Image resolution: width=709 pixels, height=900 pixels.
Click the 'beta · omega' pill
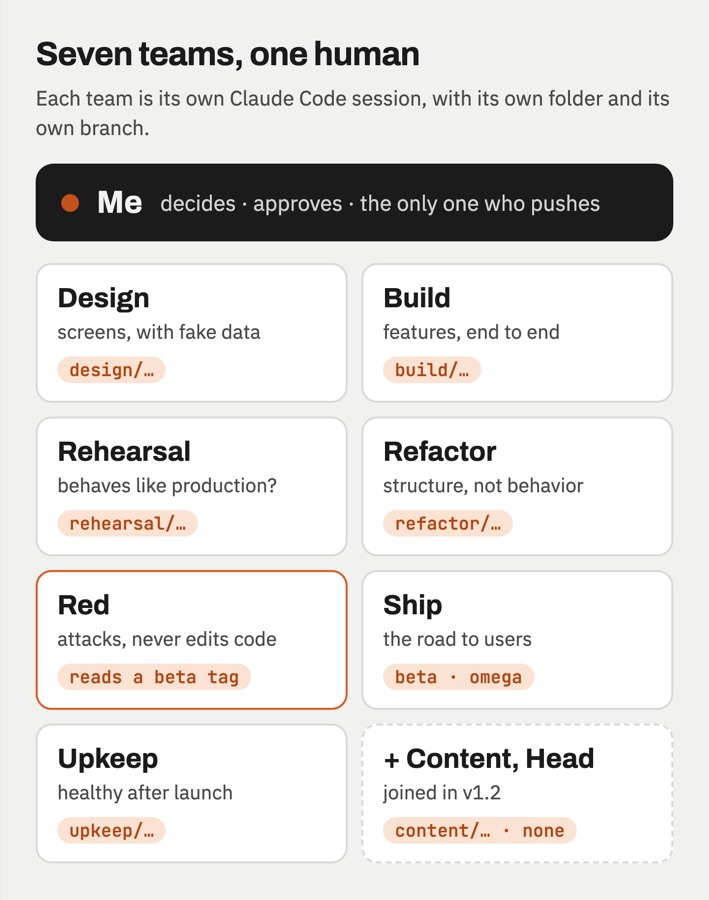coord(459,677)
